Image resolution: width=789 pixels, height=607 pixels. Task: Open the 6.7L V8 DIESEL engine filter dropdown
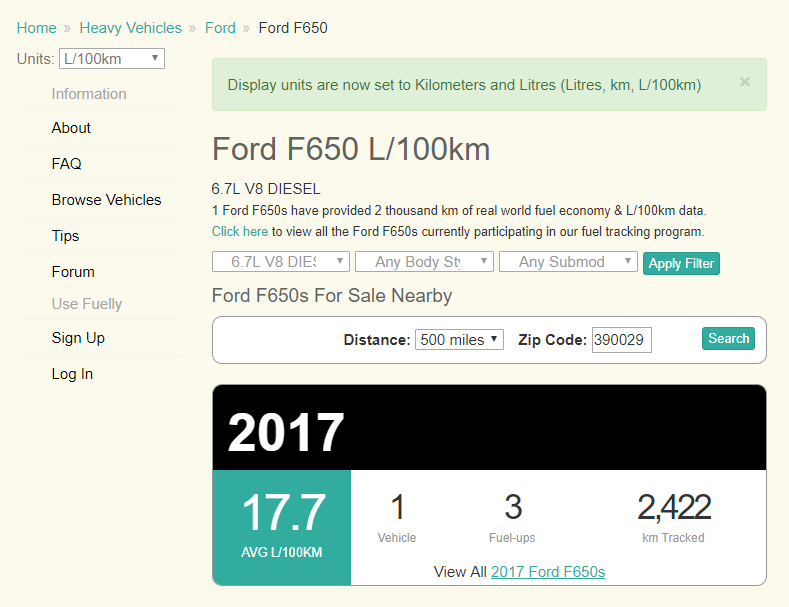pyautogui.click(x=281, y=262)
